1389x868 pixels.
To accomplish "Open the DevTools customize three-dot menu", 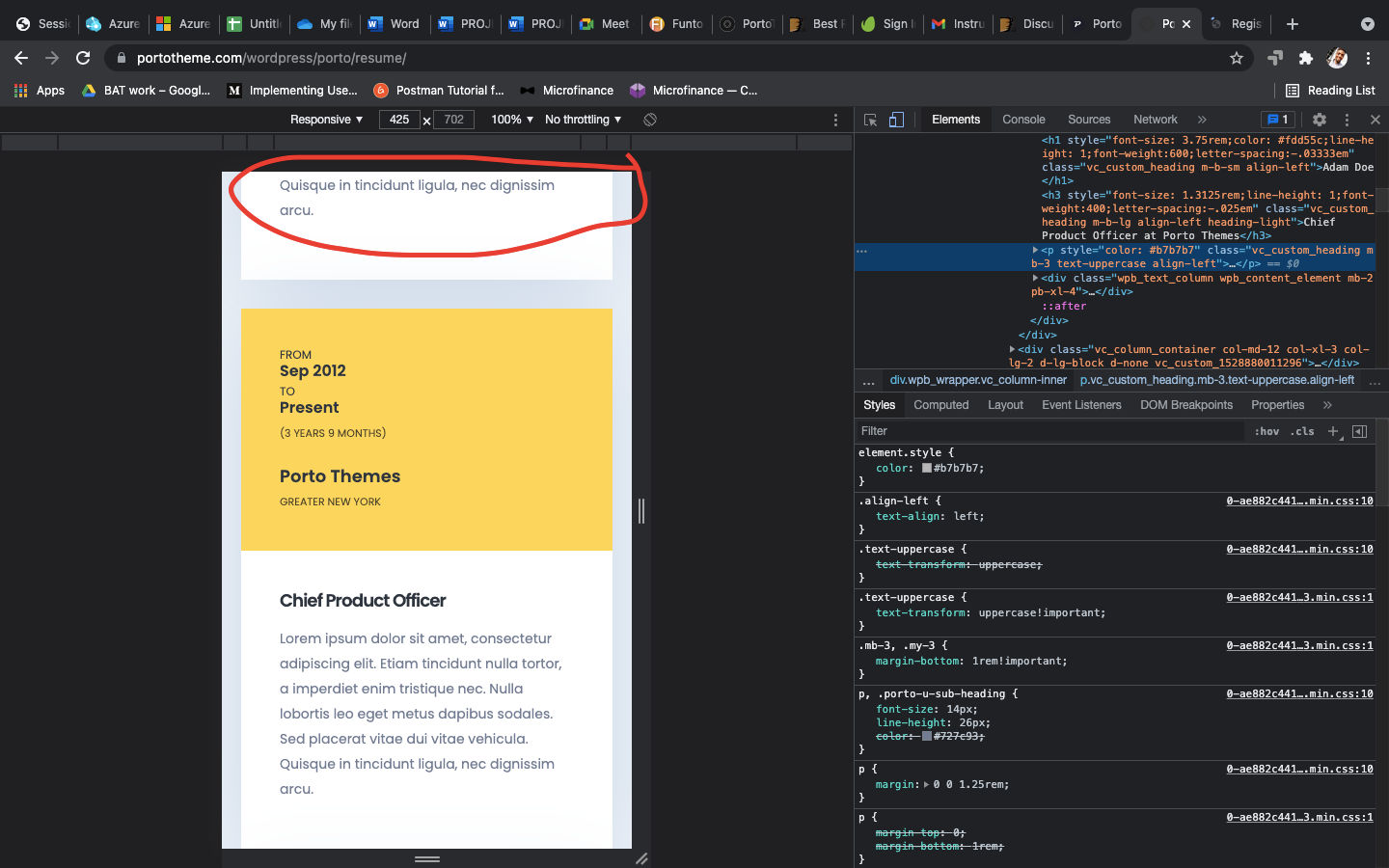I will coord(1347,120).
